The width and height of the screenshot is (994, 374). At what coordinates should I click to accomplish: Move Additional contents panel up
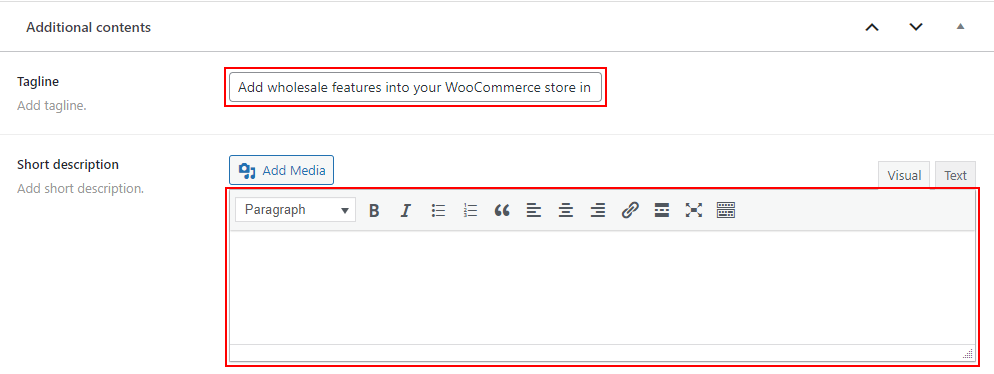point(873,27)
